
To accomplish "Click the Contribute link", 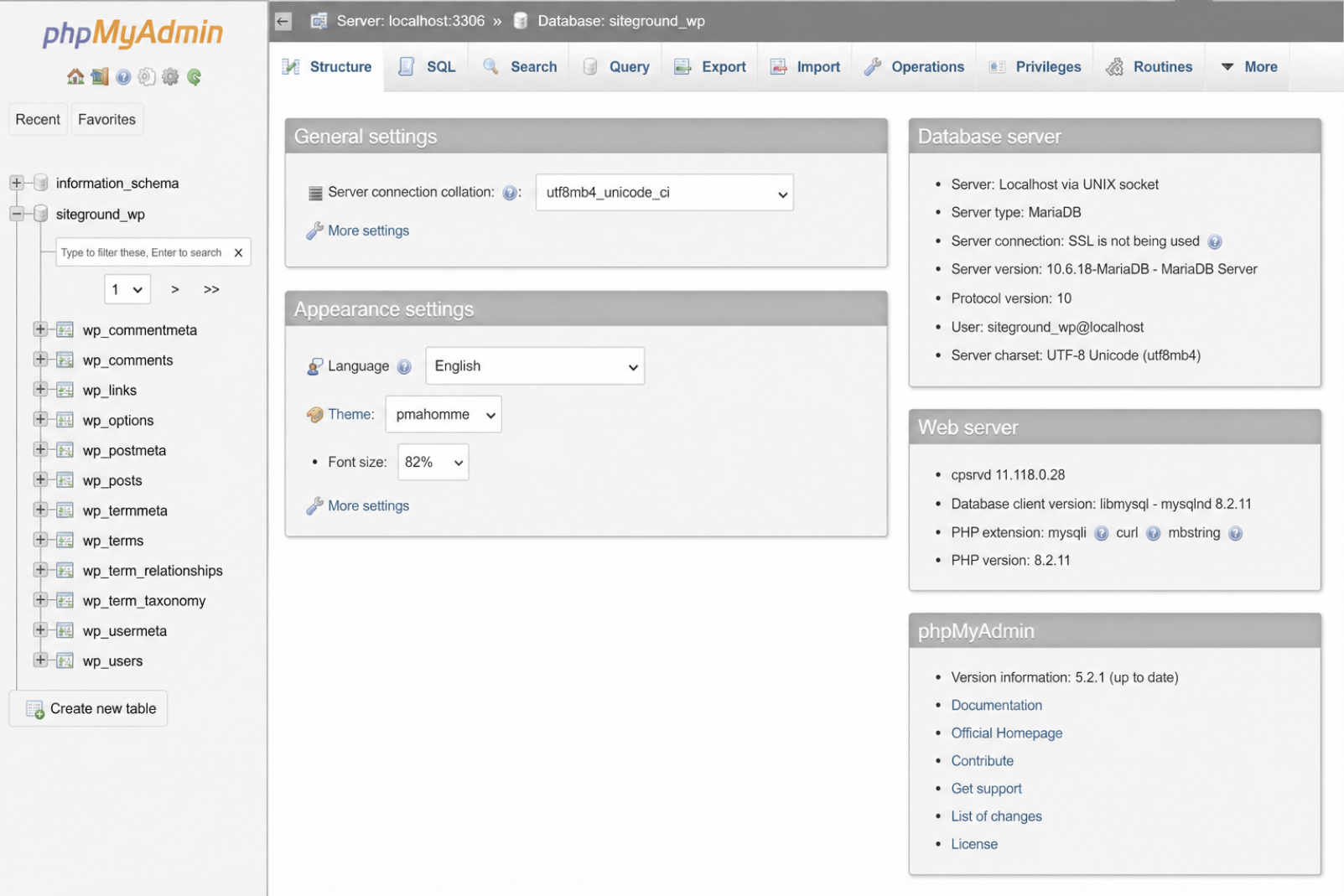I will tap(982, 760).
